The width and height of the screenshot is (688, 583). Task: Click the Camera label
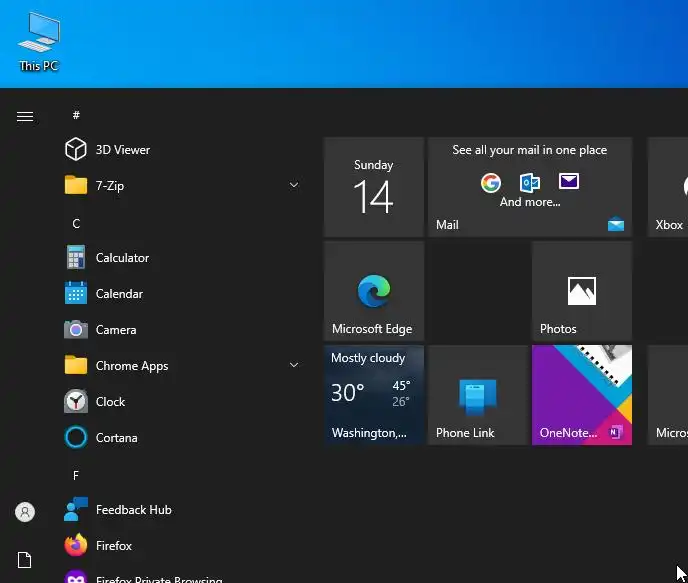(116, 329)
